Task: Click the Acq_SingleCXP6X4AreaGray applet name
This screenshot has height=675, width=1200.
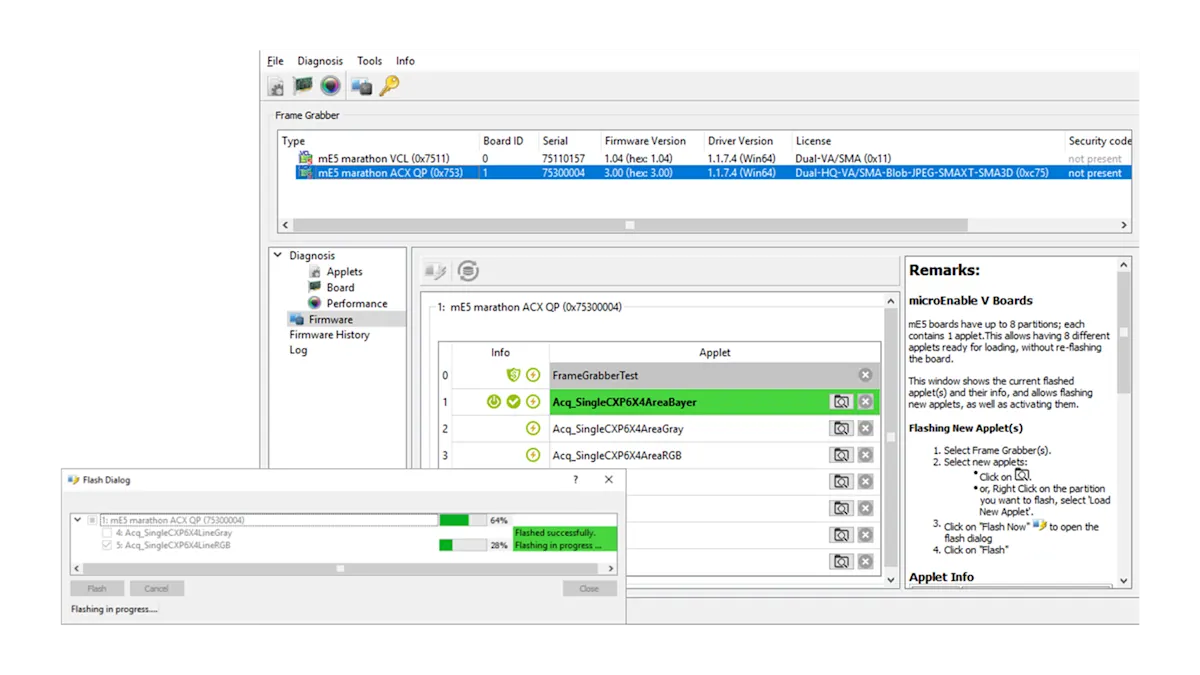Action: coord(618,429)
